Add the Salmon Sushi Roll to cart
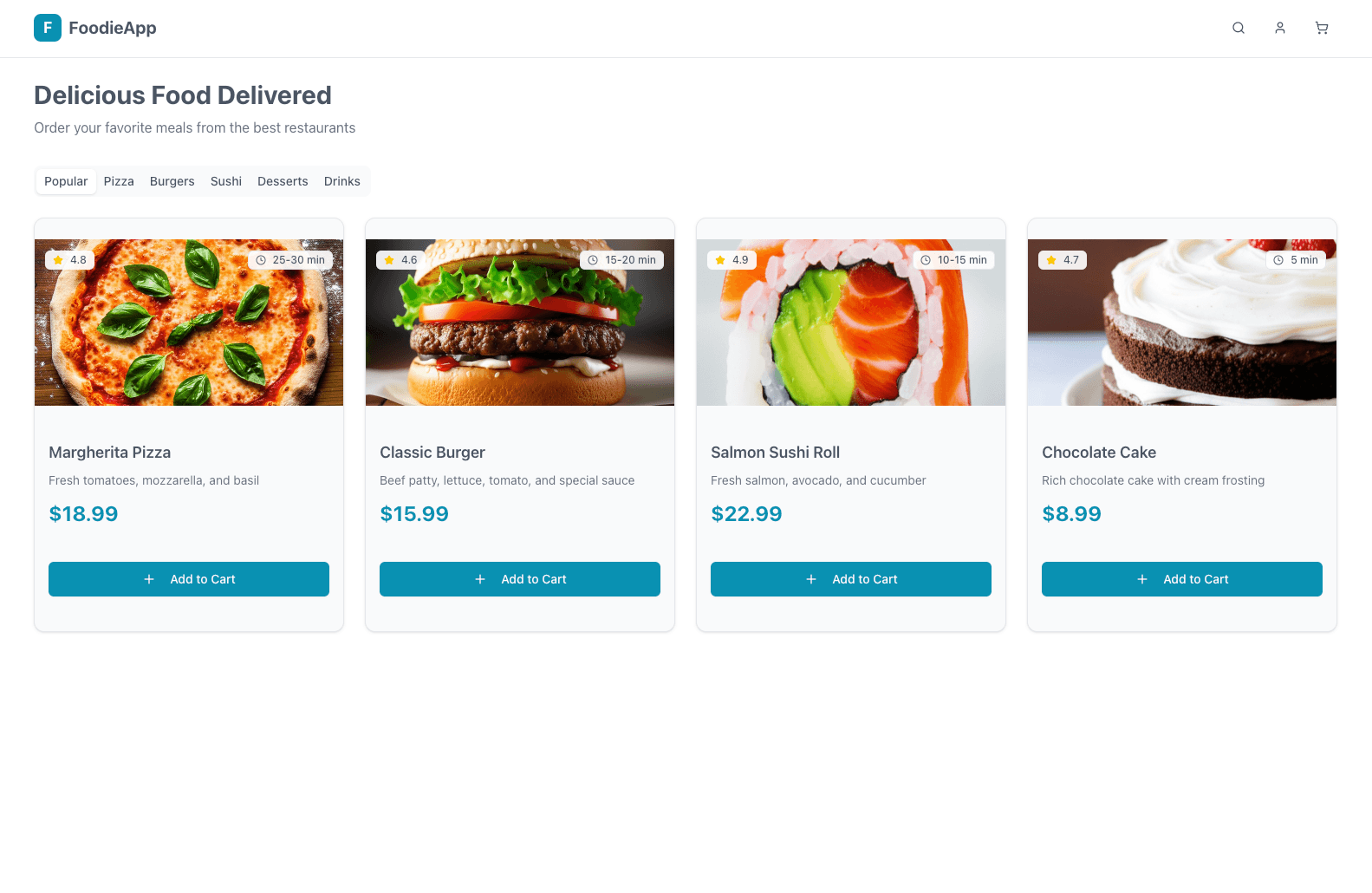The width and height of the screenshot is (1372, 893). tap(850, 579)
